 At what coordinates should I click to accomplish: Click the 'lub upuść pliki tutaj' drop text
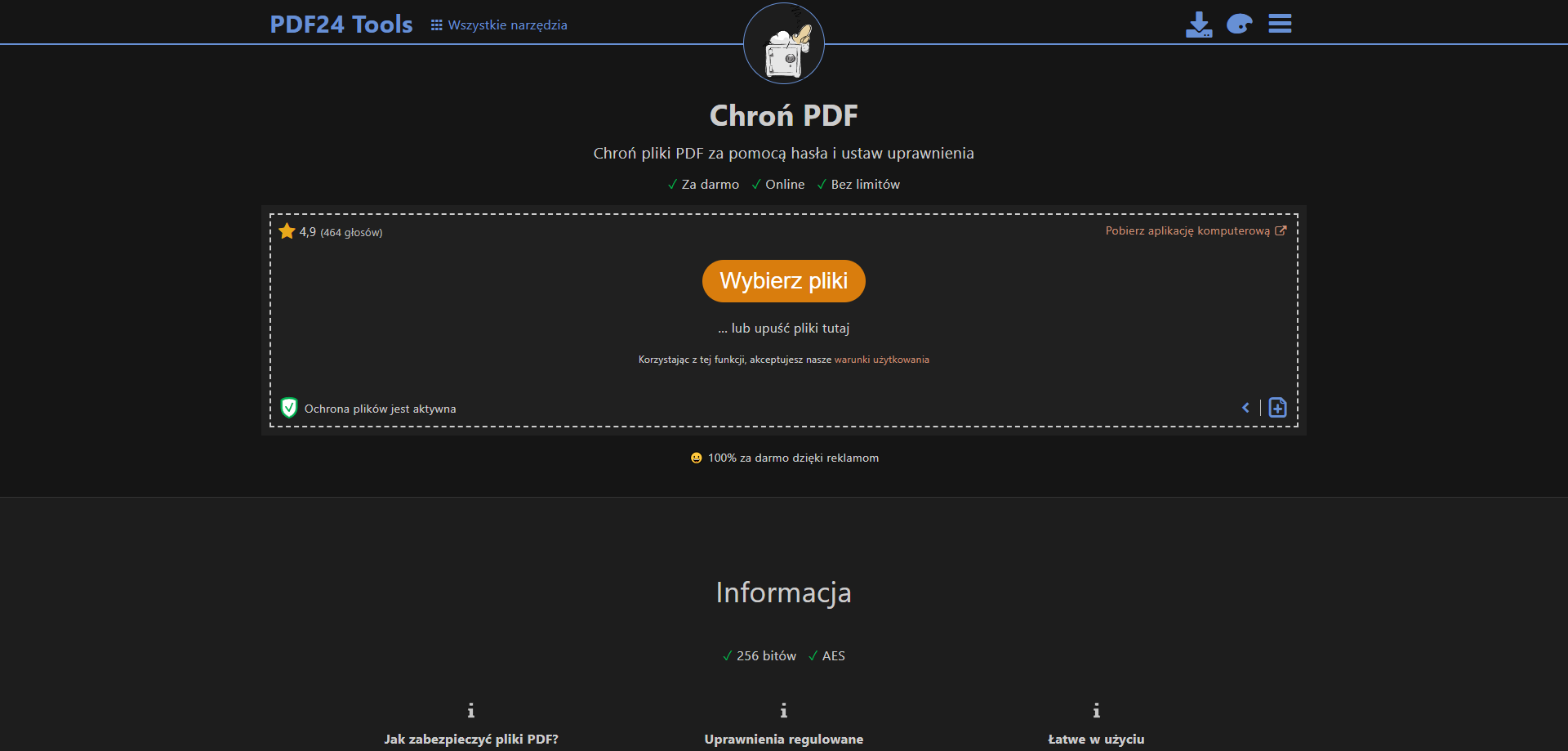(783, 329)
